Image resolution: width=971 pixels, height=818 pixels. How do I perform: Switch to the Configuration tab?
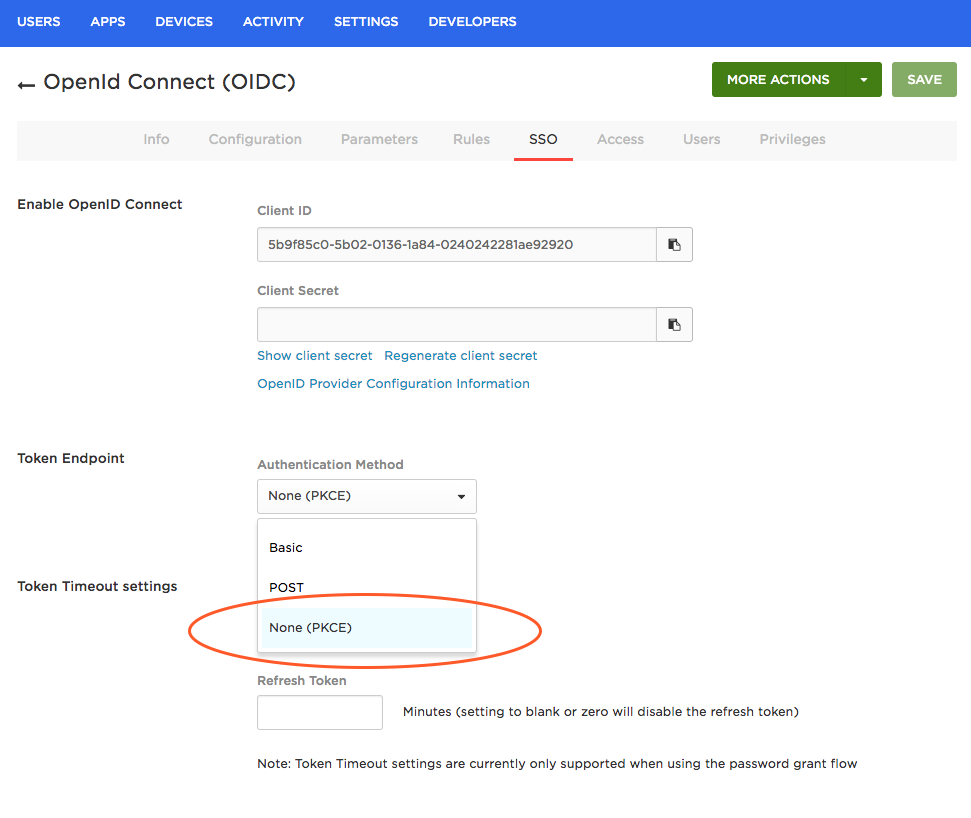pos(254,139)
